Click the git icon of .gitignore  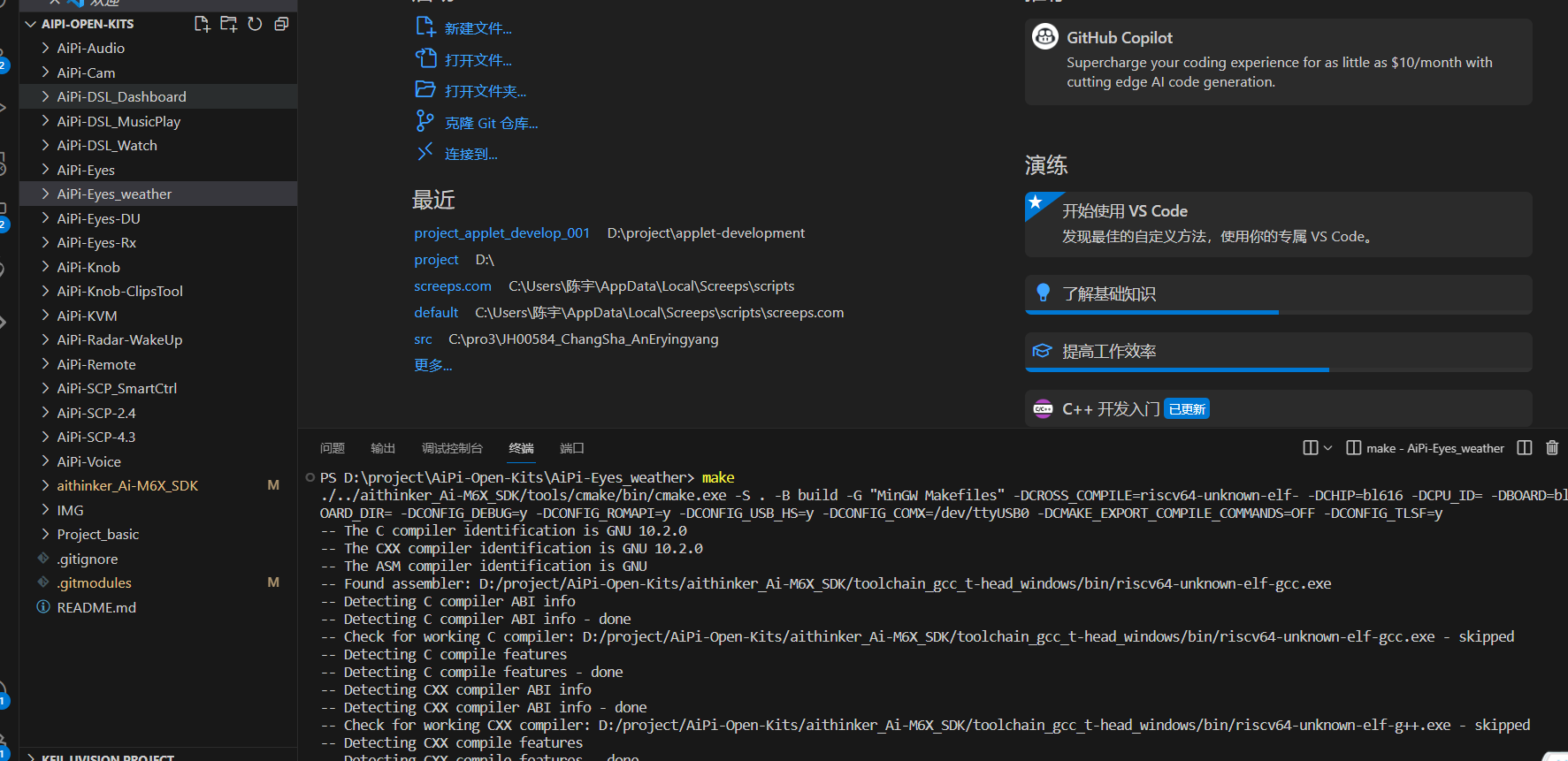point(43,558)
